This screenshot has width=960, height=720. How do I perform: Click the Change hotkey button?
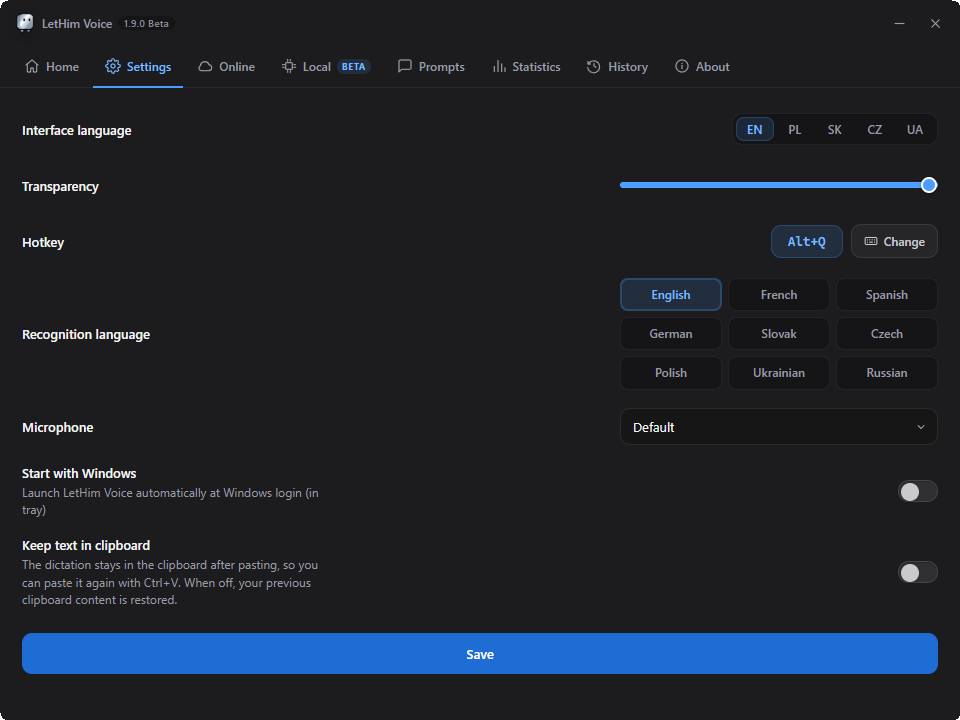coord(894,241)
